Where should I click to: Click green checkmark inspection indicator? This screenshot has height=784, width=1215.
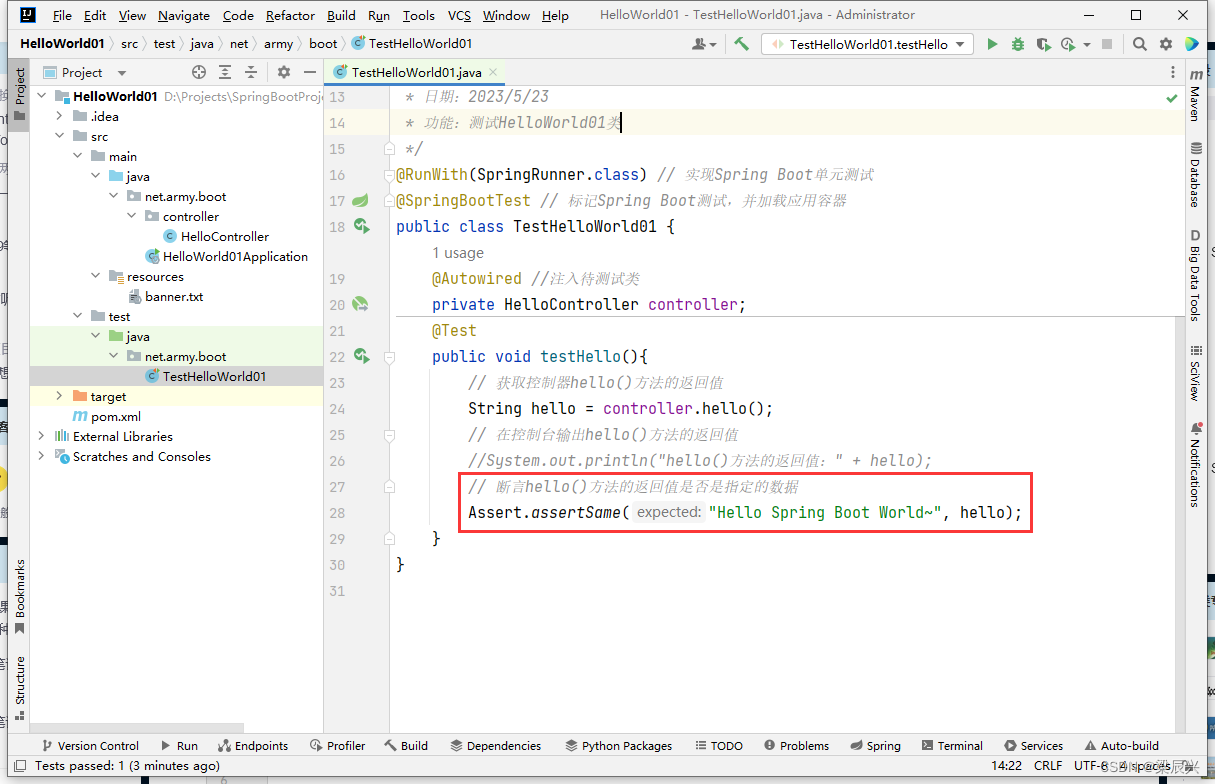tap(1171, 98)
